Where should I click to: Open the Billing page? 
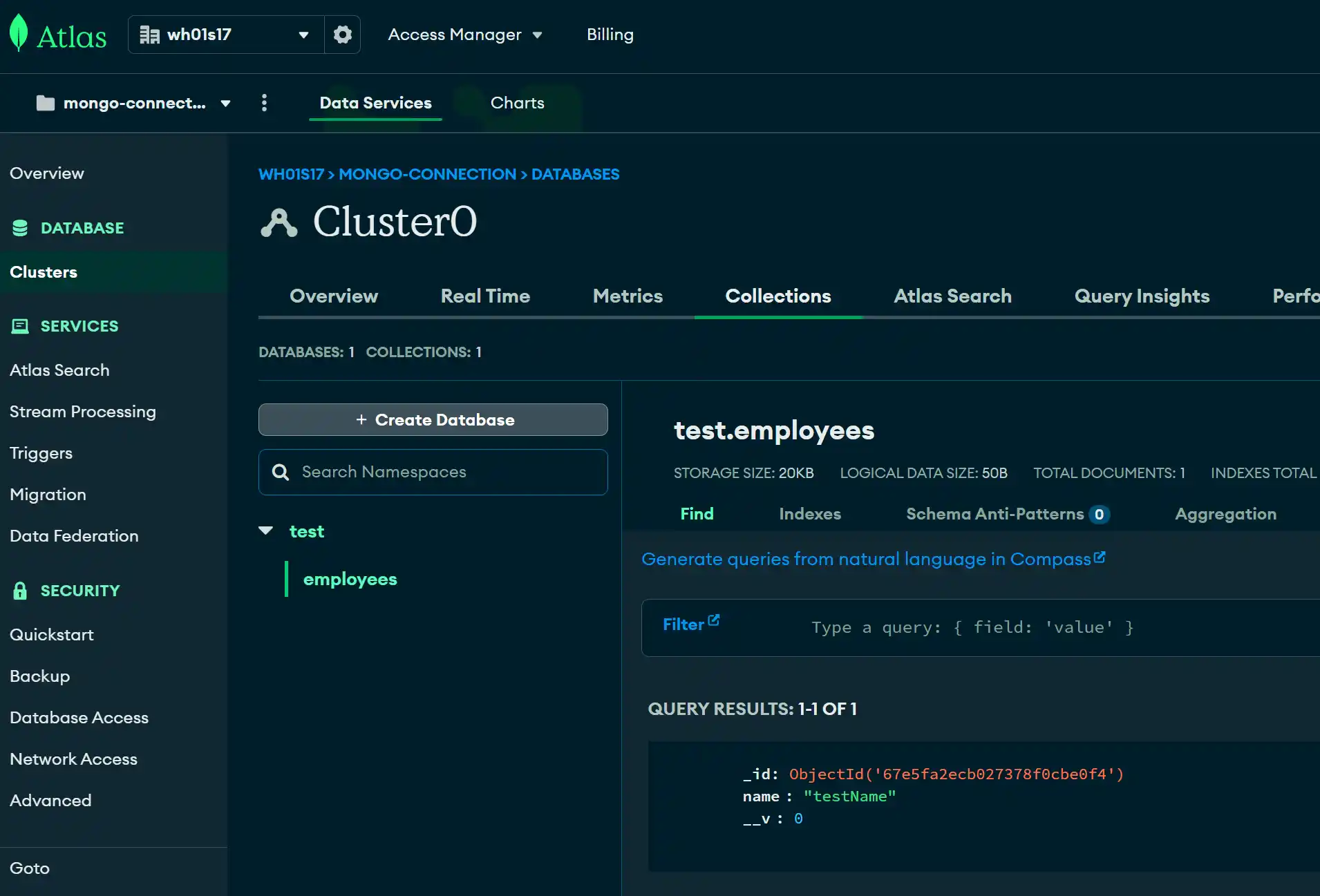(610, 35)
